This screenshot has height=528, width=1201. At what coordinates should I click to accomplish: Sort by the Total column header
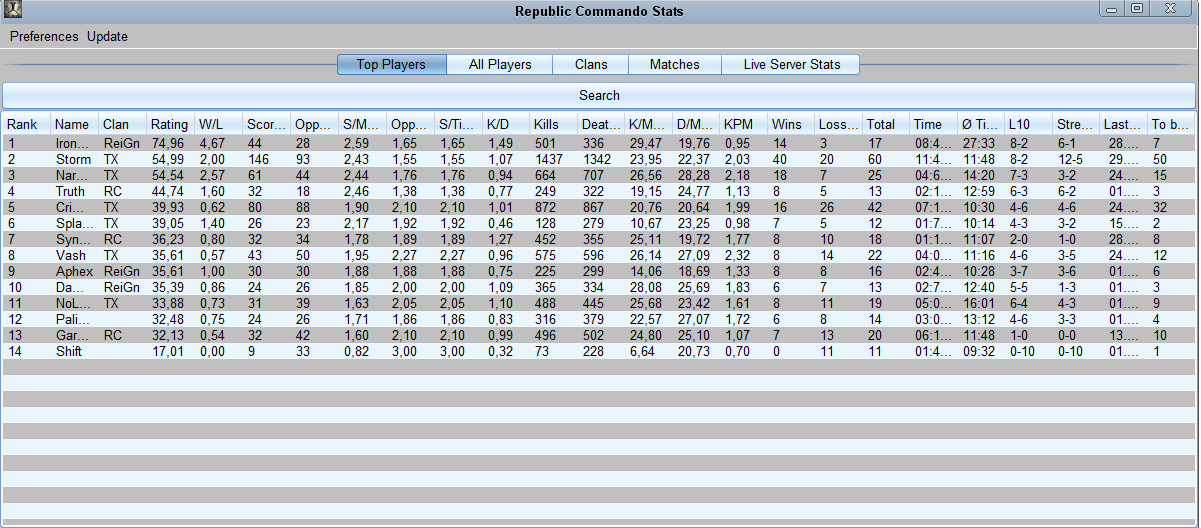point(887,124)
